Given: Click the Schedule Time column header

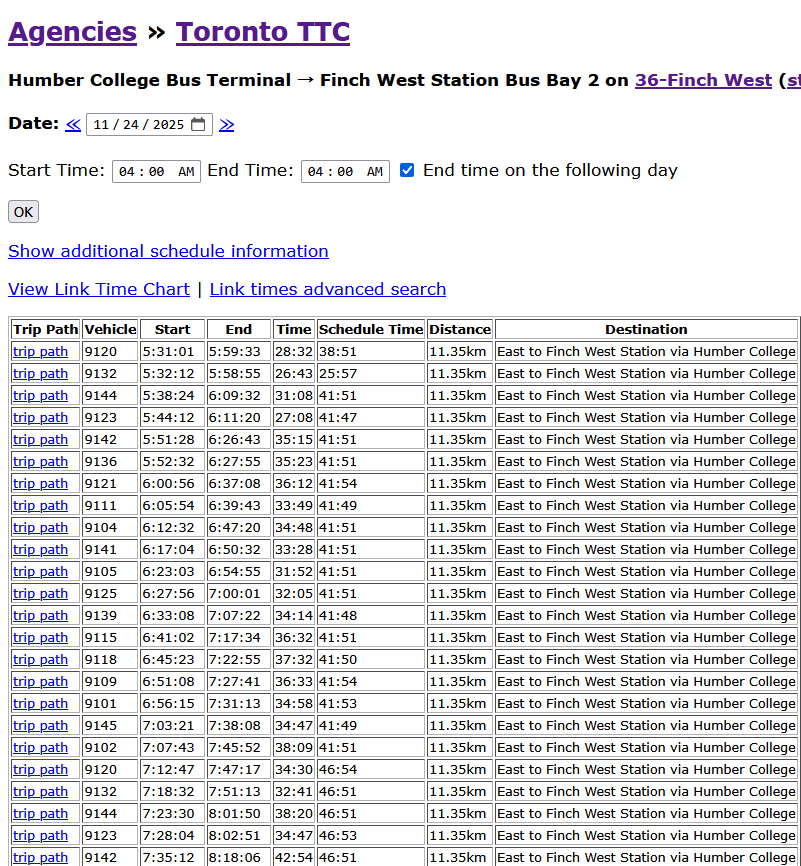Looking at the screenshot, I should coord(371,329).
